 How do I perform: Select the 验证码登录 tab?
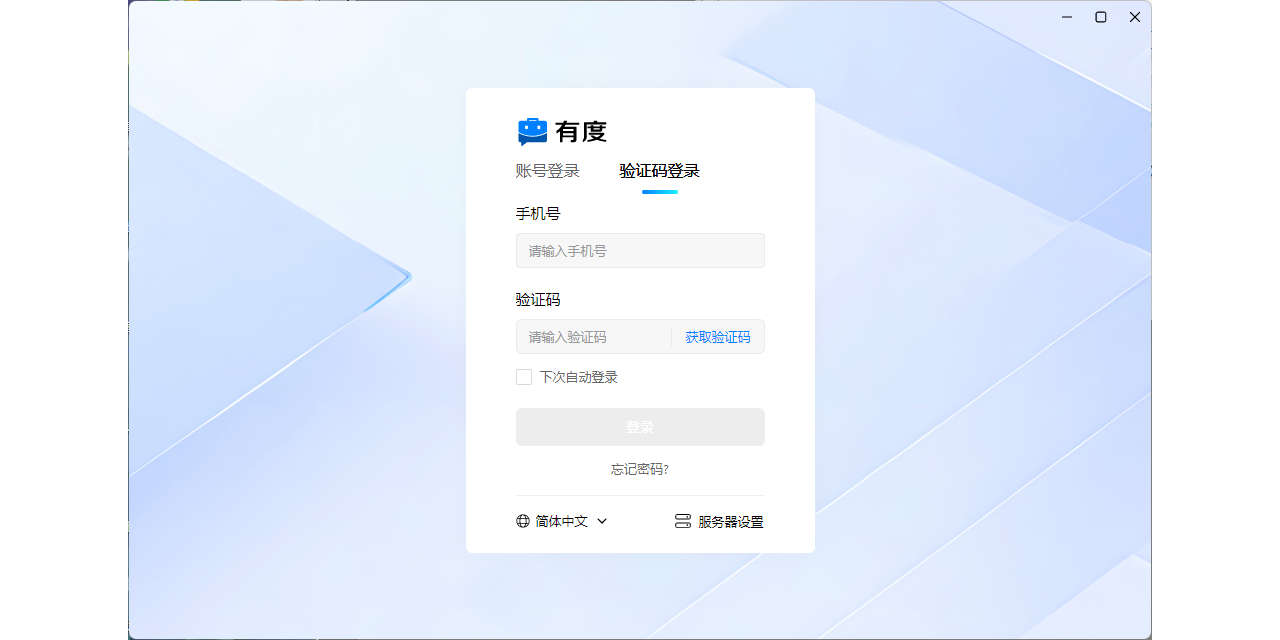659,171
